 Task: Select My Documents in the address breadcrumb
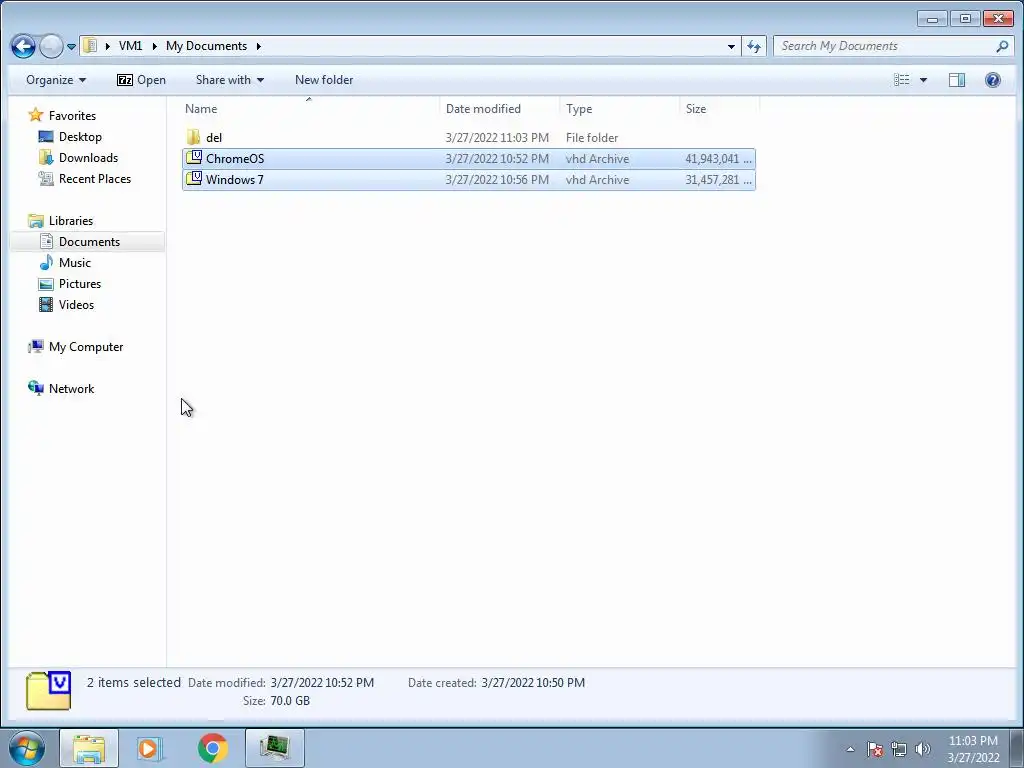click(206, 46)
